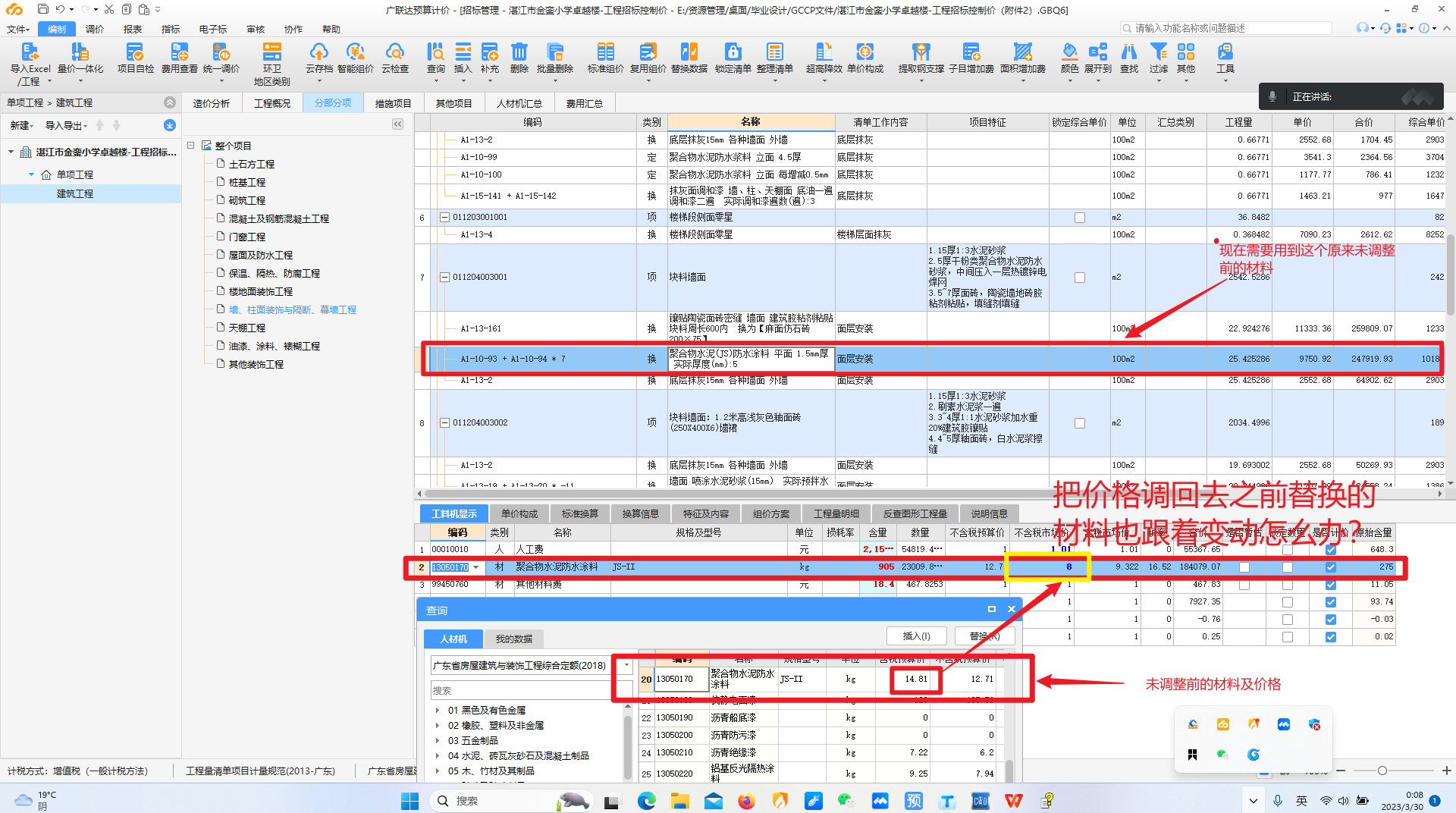Check 是否暂估 for 其他材料费 row
1456x813 pixels.
1244,585
